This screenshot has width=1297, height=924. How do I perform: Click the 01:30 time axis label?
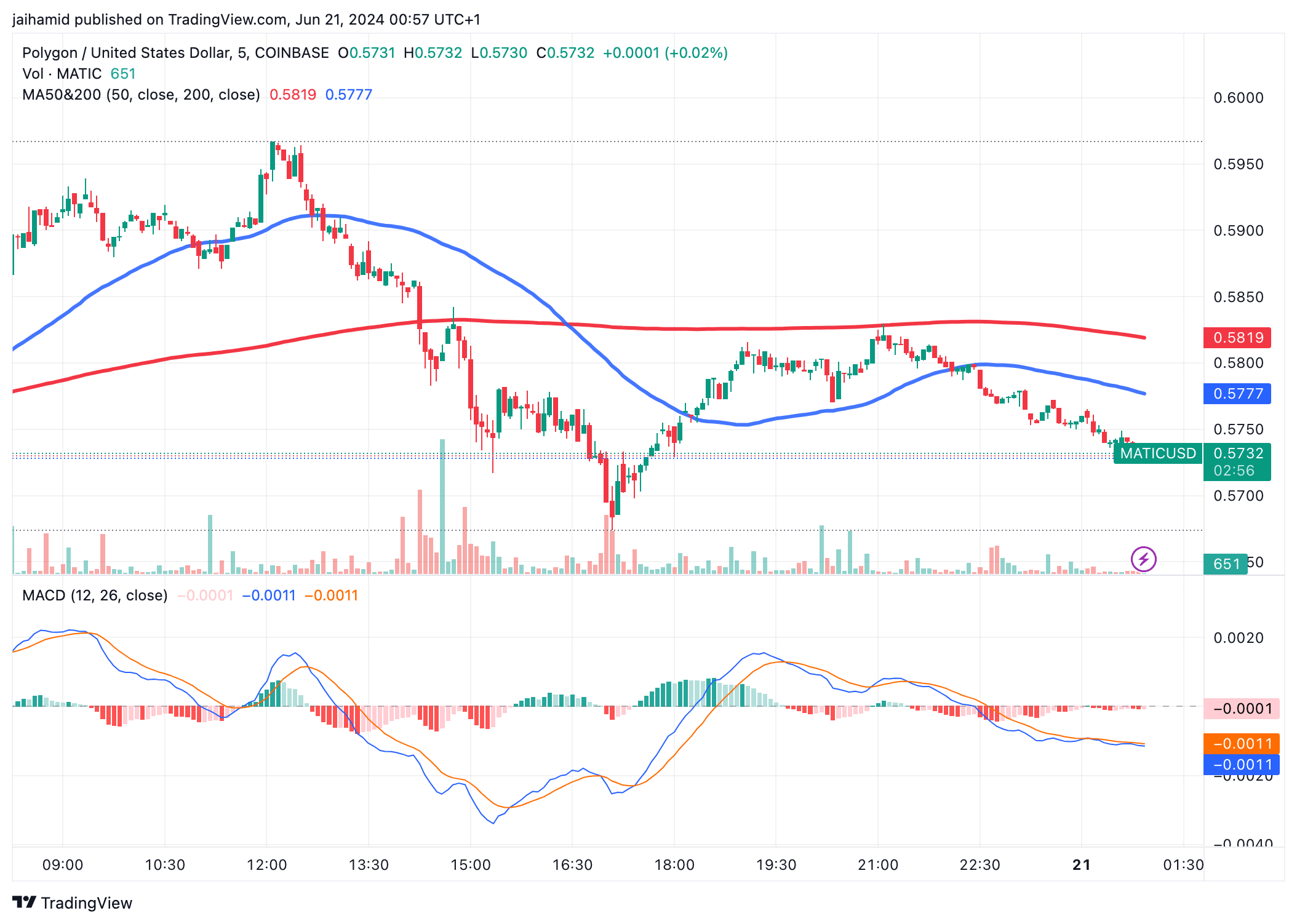[x=1183, y=865]
